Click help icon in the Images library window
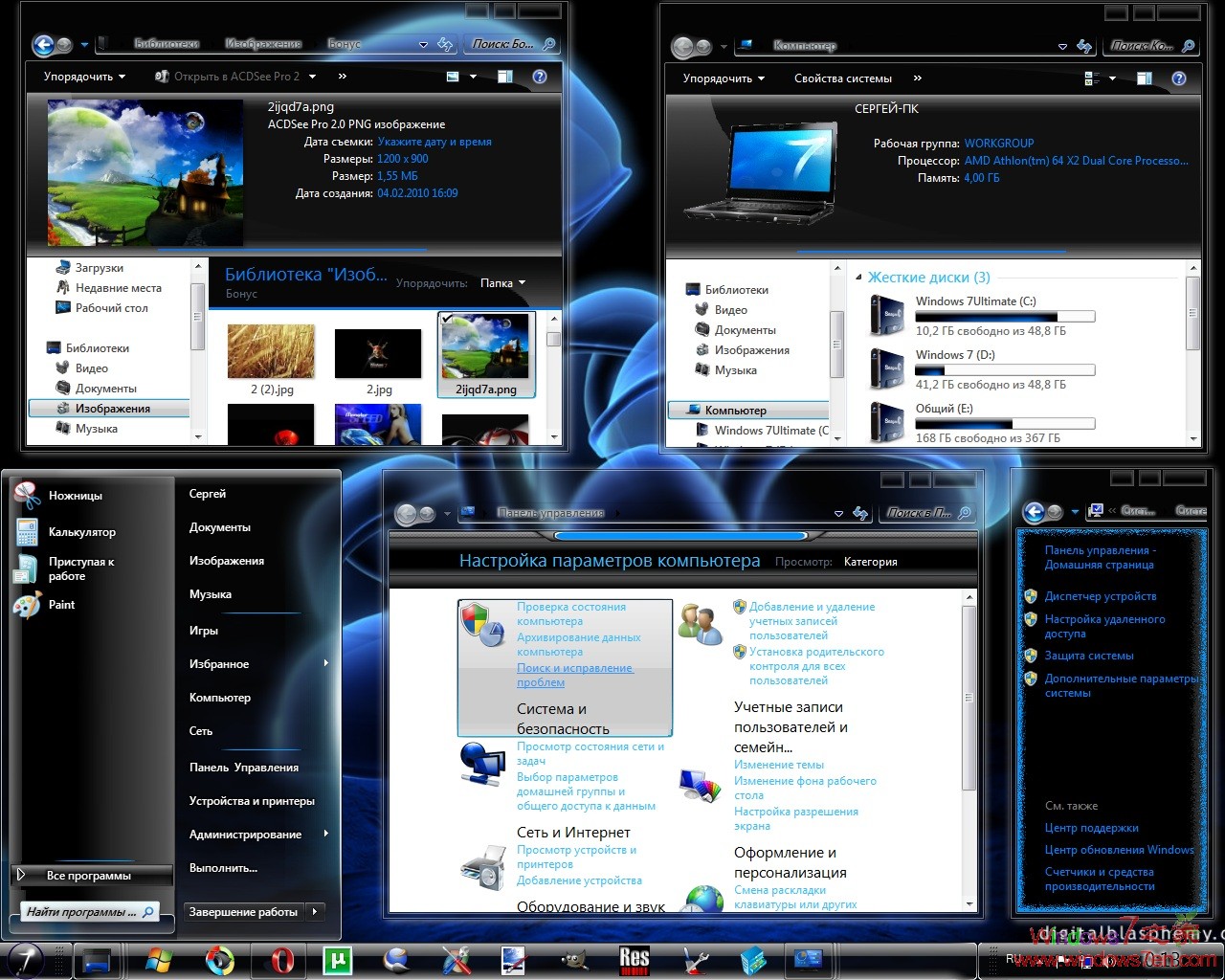 point(540,77)
